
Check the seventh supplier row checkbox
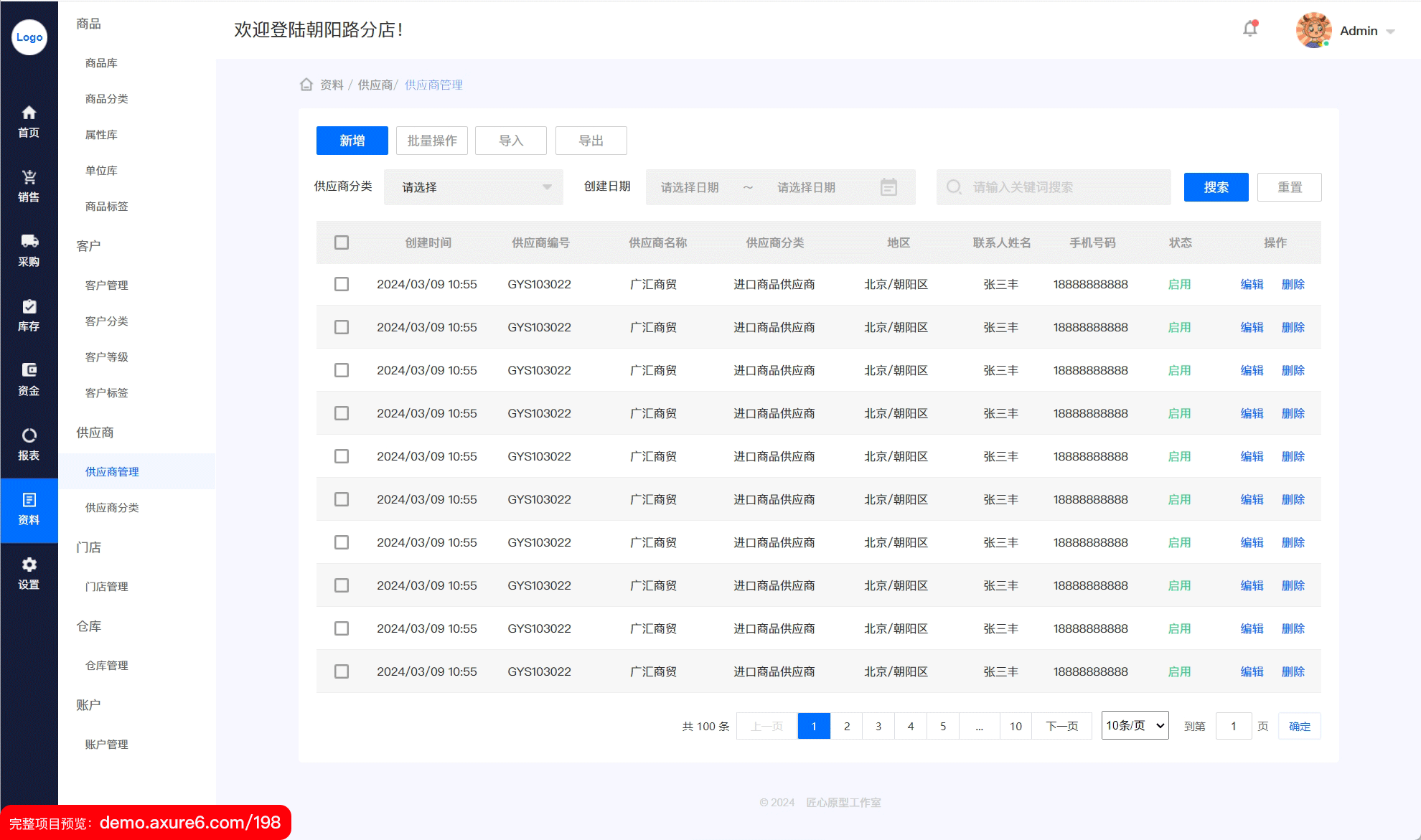coord(342,542)
